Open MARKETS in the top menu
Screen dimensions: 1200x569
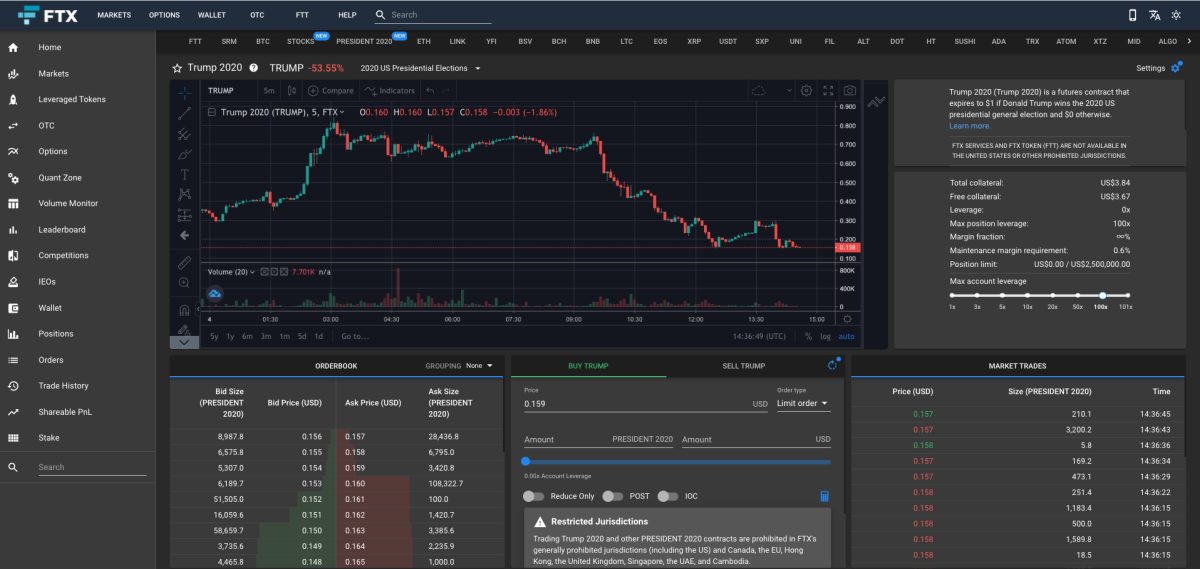(114, 15)
